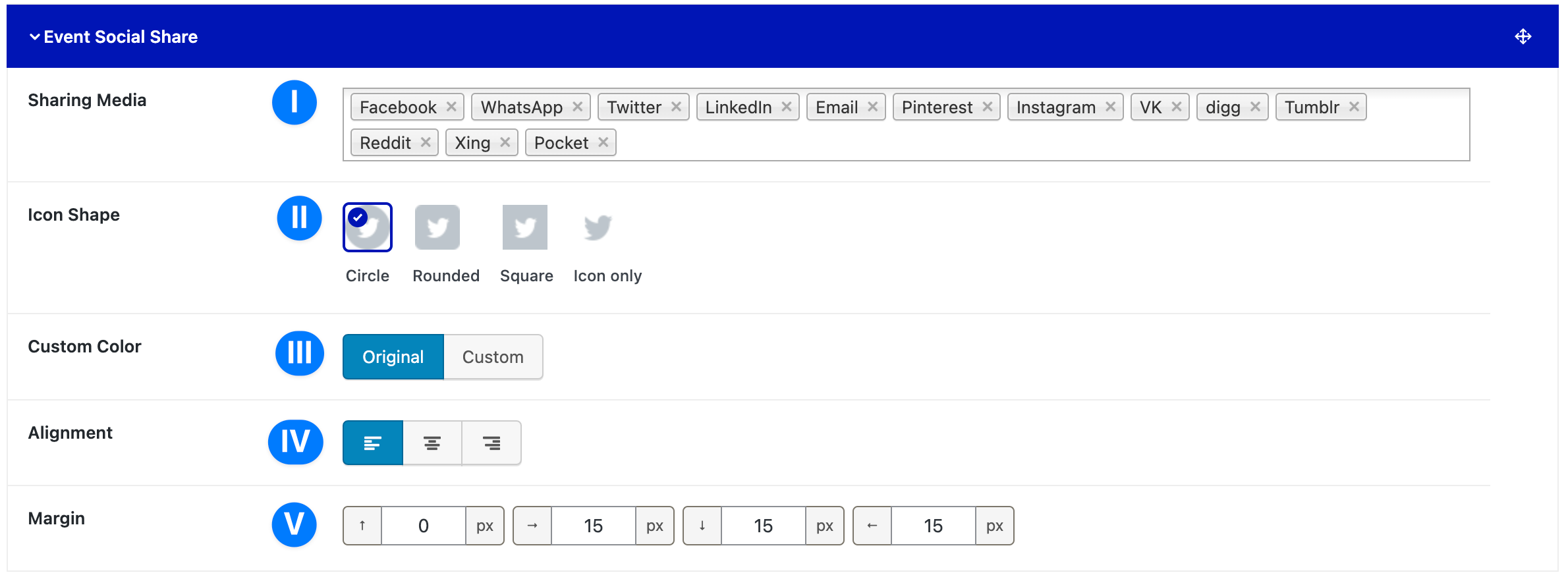
Task: Select the Rounded icon shape
Action: (x=437, y=227)
